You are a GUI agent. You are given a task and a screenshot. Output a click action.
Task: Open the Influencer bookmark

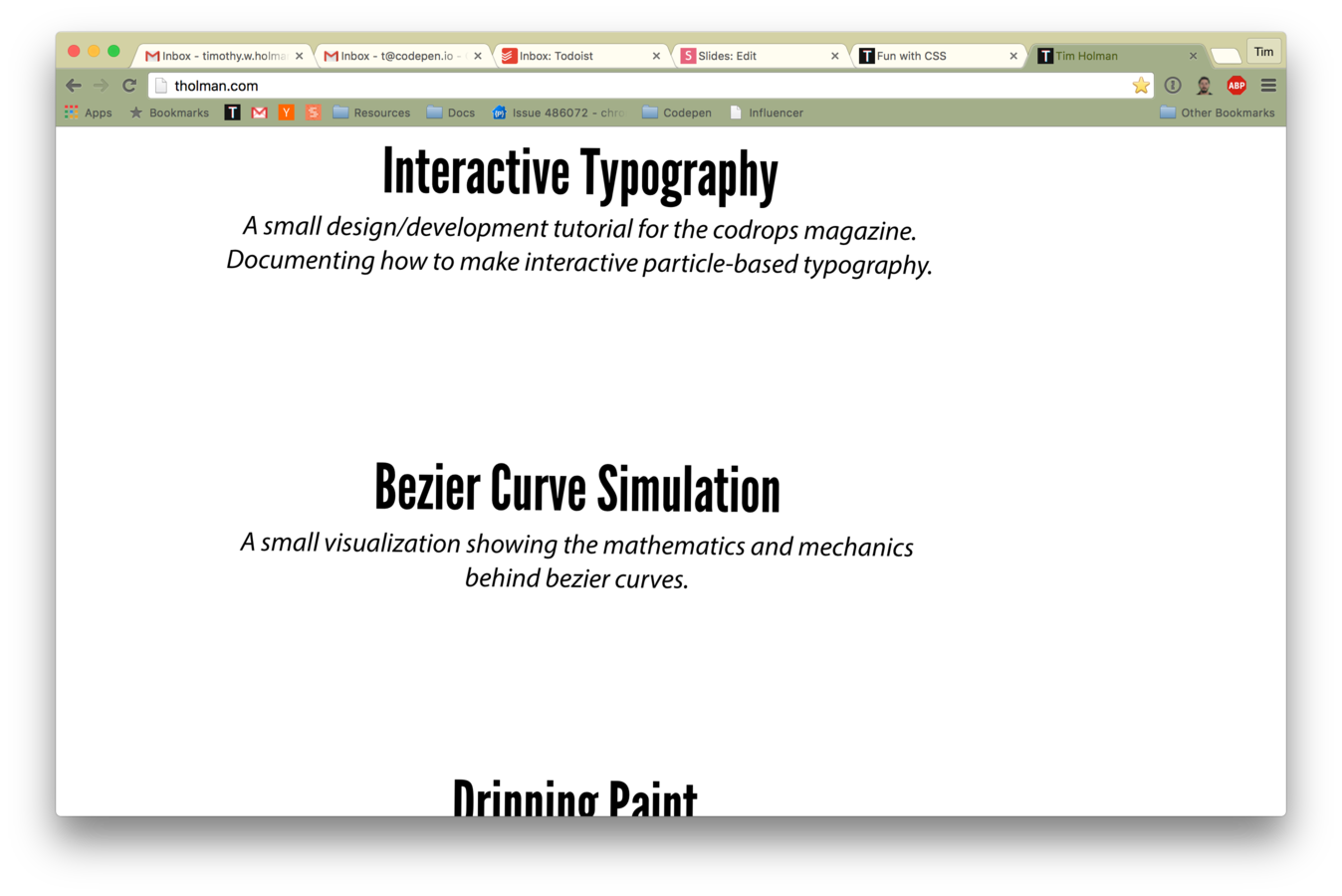coord(767,112)
